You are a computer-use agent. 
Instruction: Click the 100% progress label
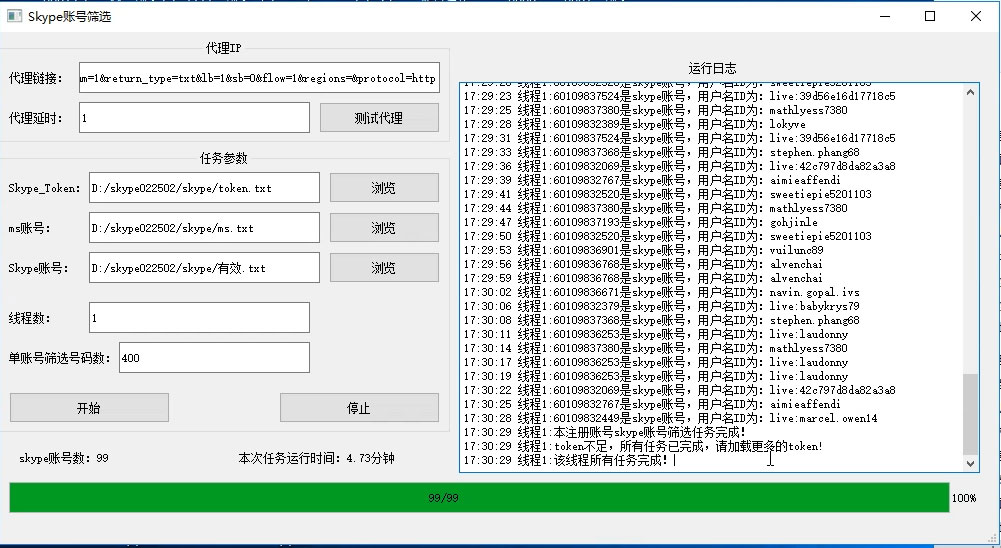[964, 498]
